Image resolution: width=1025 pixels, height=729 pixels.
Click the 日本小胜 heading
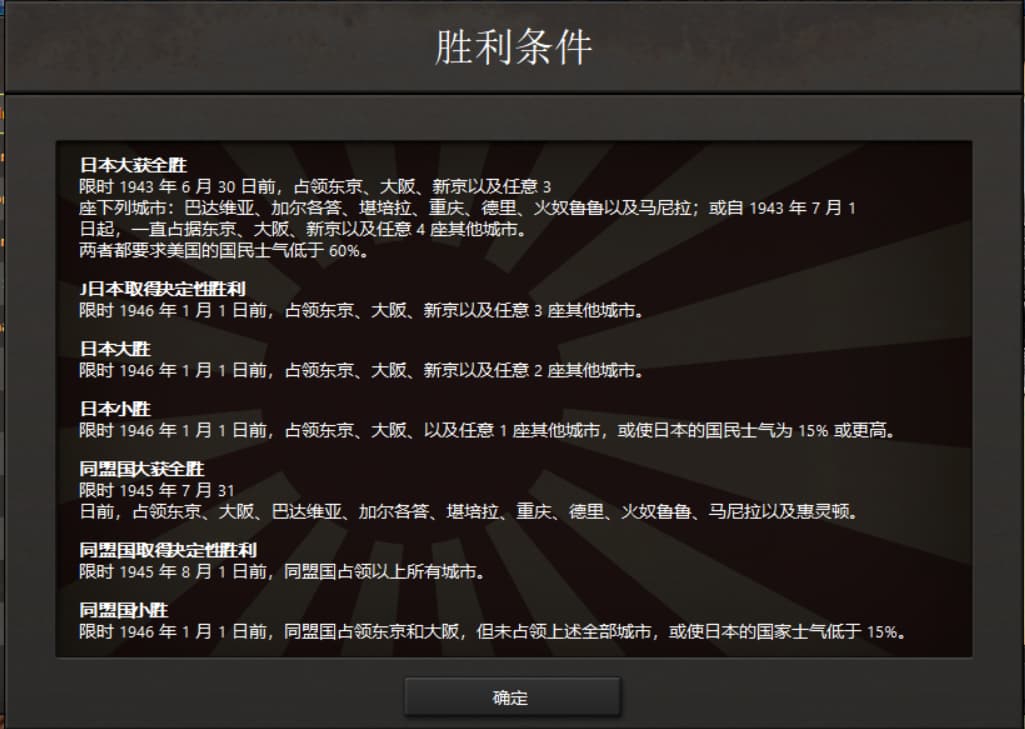115,409
